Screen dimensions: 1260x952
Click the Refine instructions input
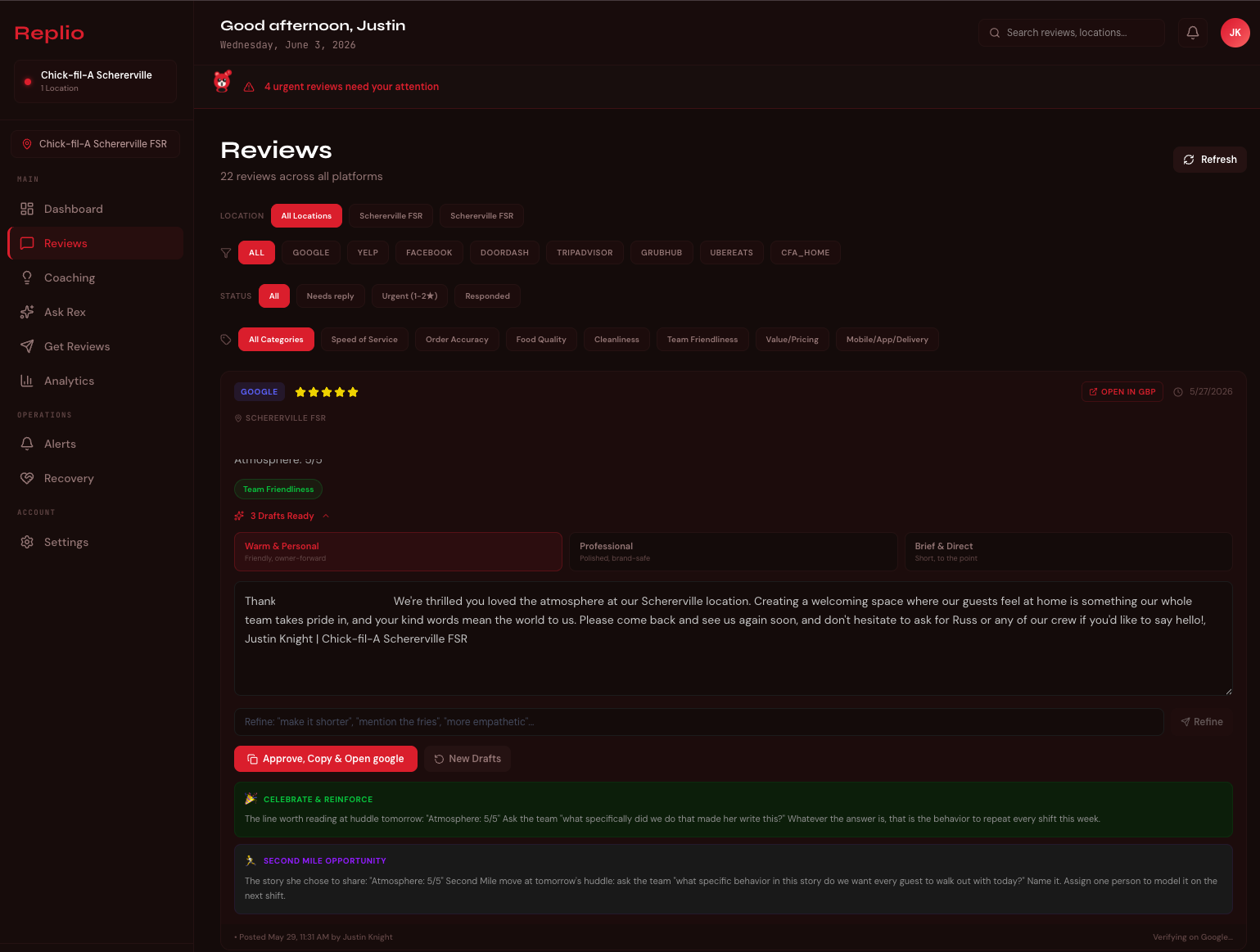pos(699,722)
